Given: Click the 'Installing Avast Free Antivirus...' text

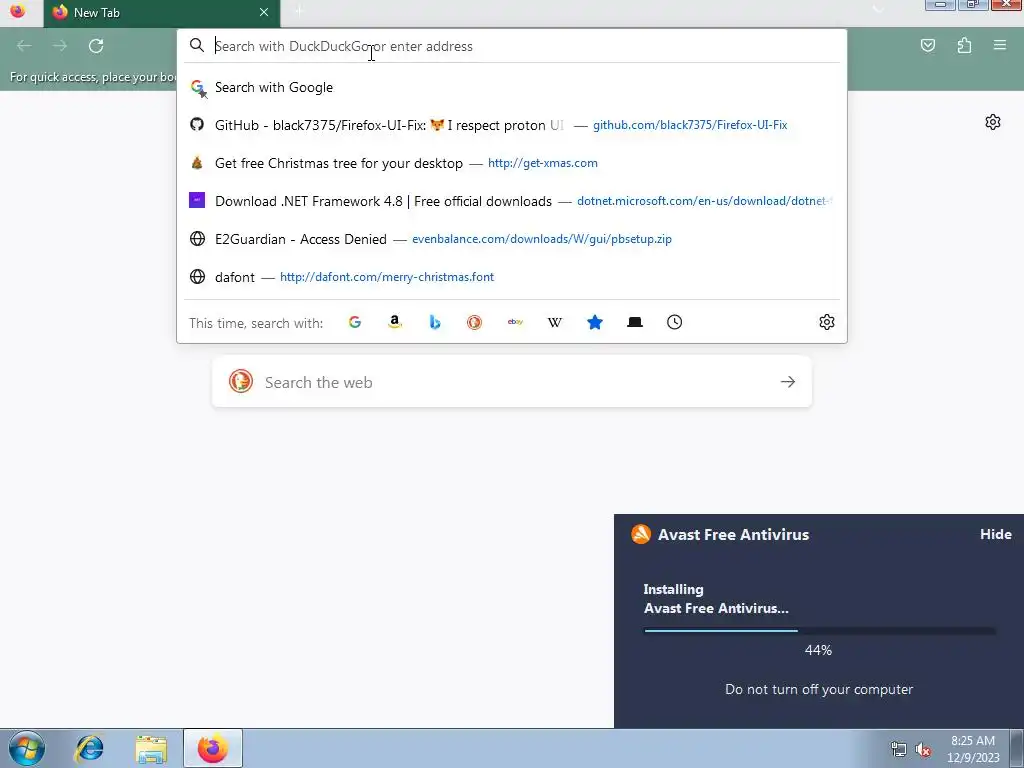Looking at the screenshot, I should tap(716, 598).
